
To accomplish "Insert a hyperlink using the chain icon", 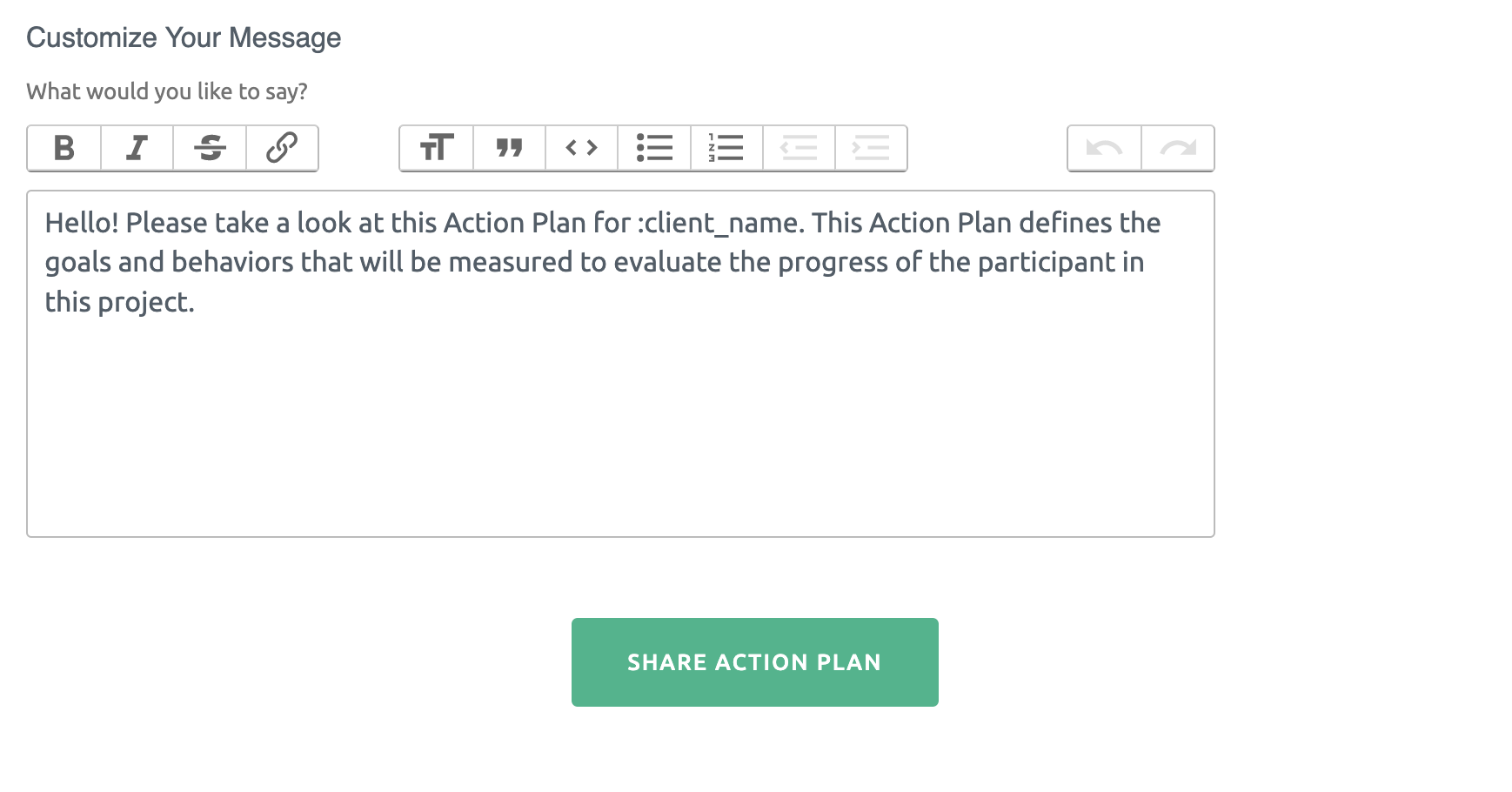I will [282, 148].
